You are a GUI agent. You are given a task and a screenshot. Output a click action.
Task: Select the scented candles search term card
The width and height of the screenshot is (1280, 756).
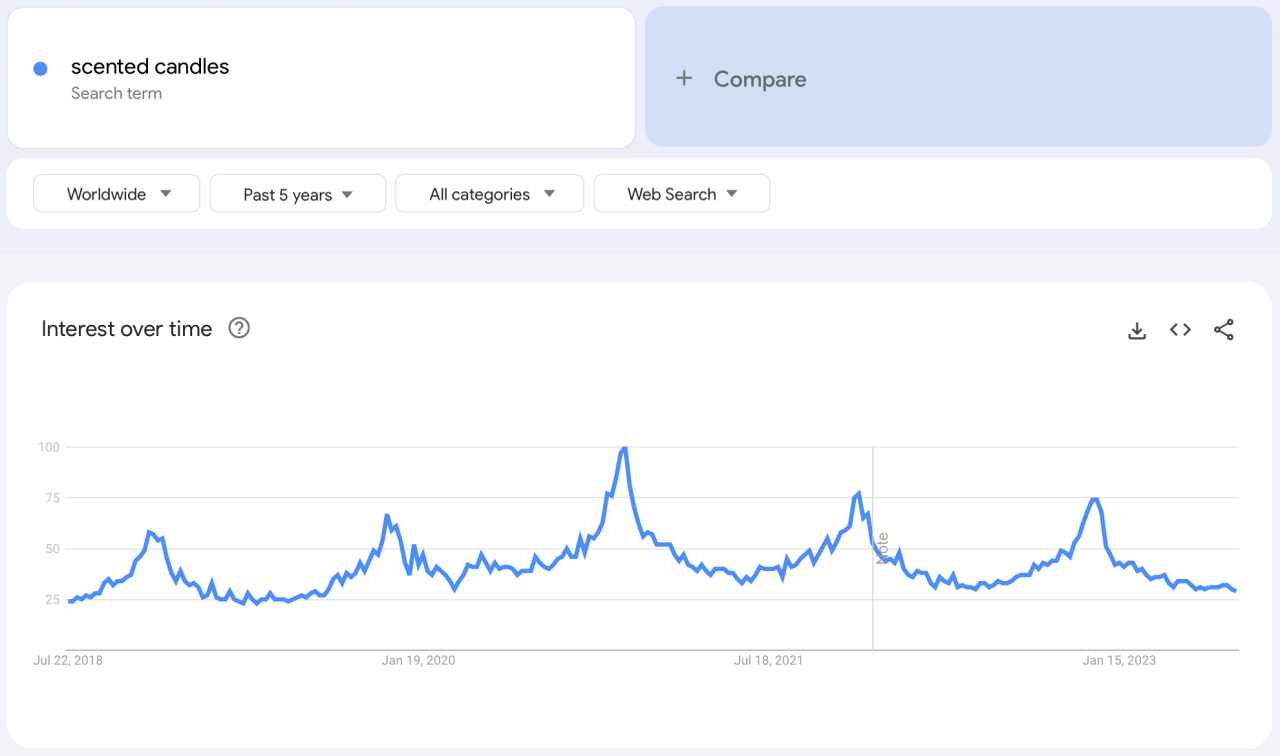[320, 77]
